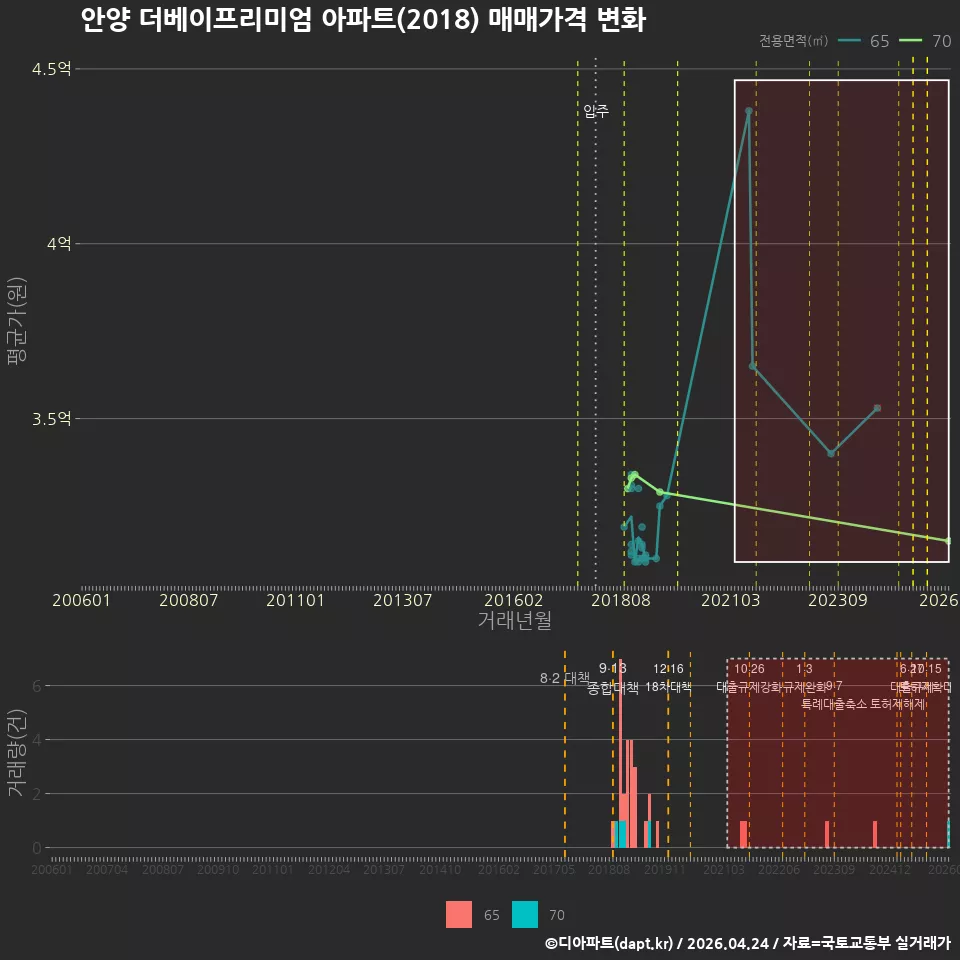Click '201602' on the price chart x-axis
Screen dimensions: 960x960
click(x=514, y=600)
